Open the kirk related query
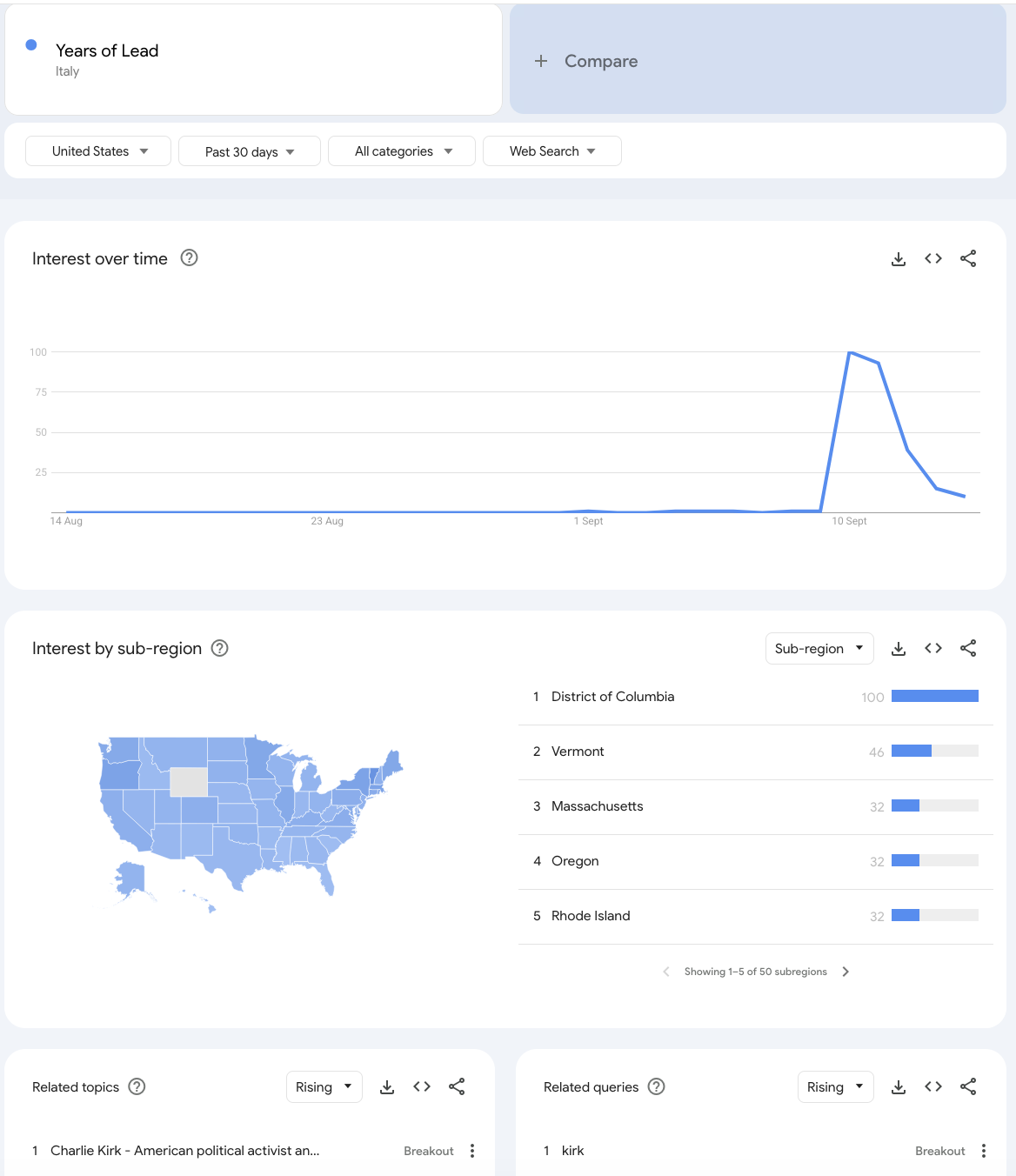Viewport: 1016px width, 1176px height. pyautogui.click(x=572, y=1151)
